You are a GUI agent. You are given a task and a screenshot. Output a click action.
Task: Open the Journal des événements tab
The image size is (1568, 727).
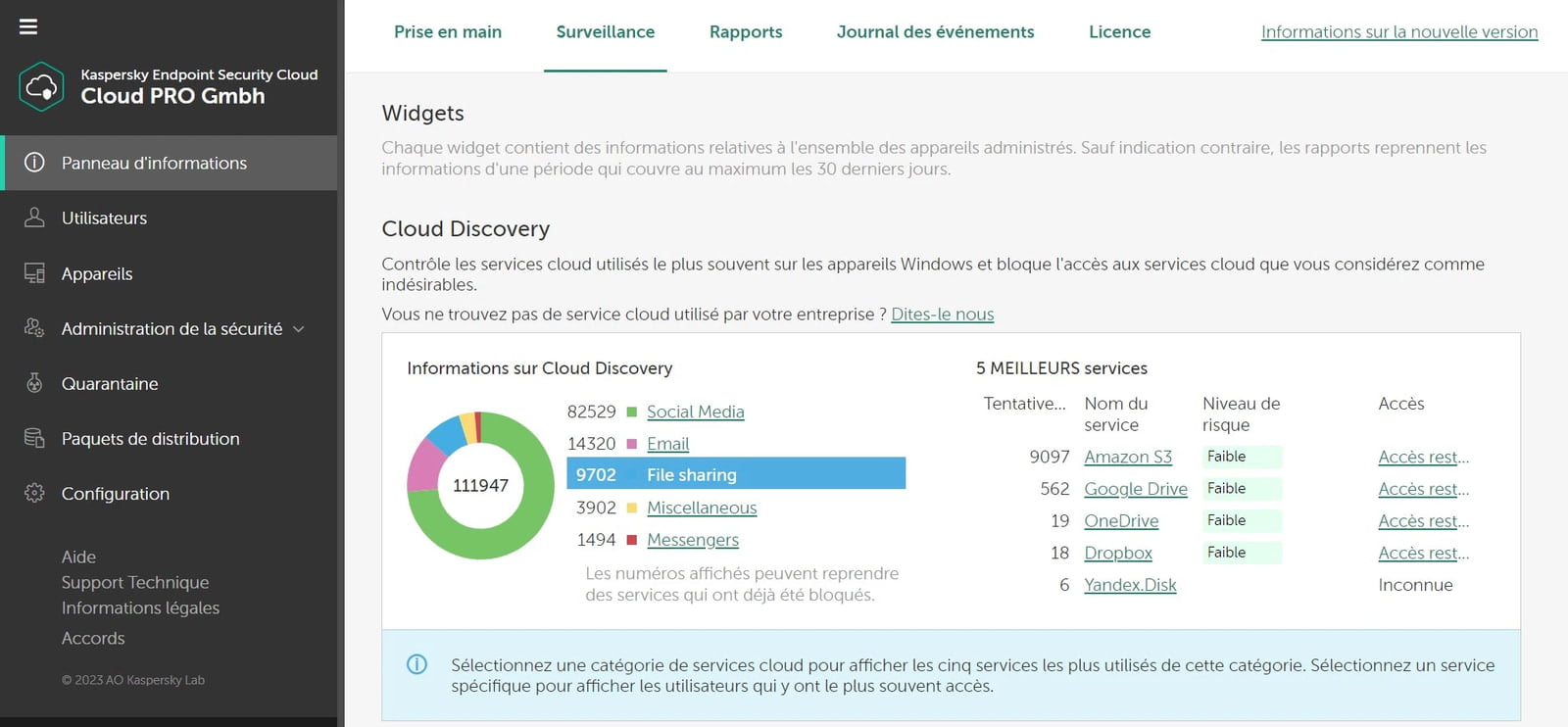coord(935,32)
